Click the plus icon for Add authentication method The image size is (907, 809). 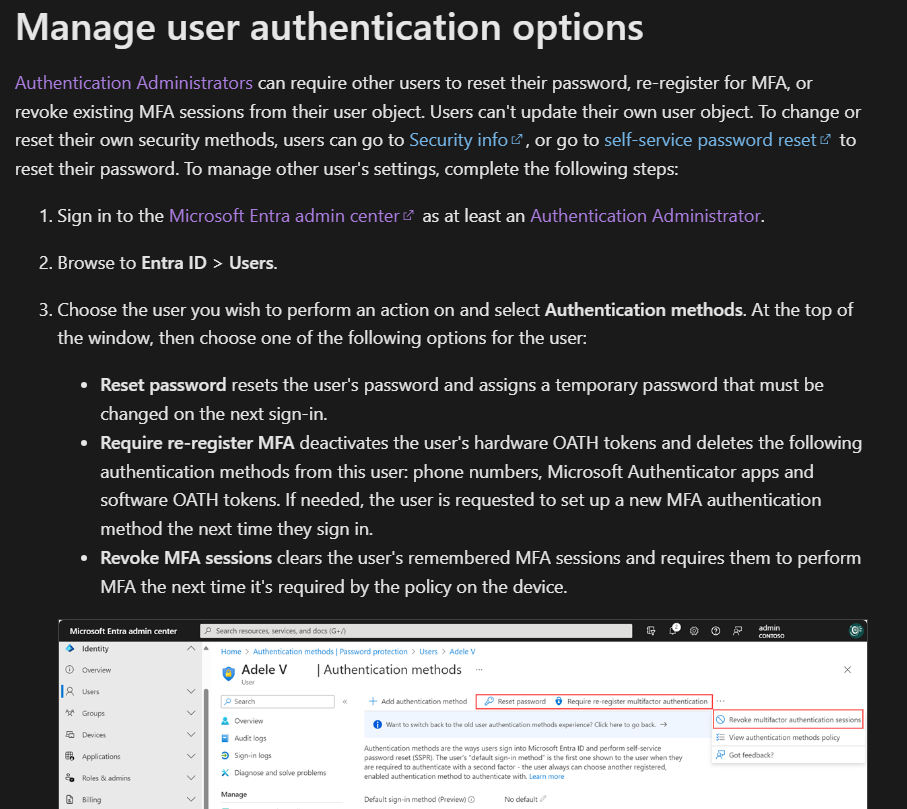pos(373,701)
